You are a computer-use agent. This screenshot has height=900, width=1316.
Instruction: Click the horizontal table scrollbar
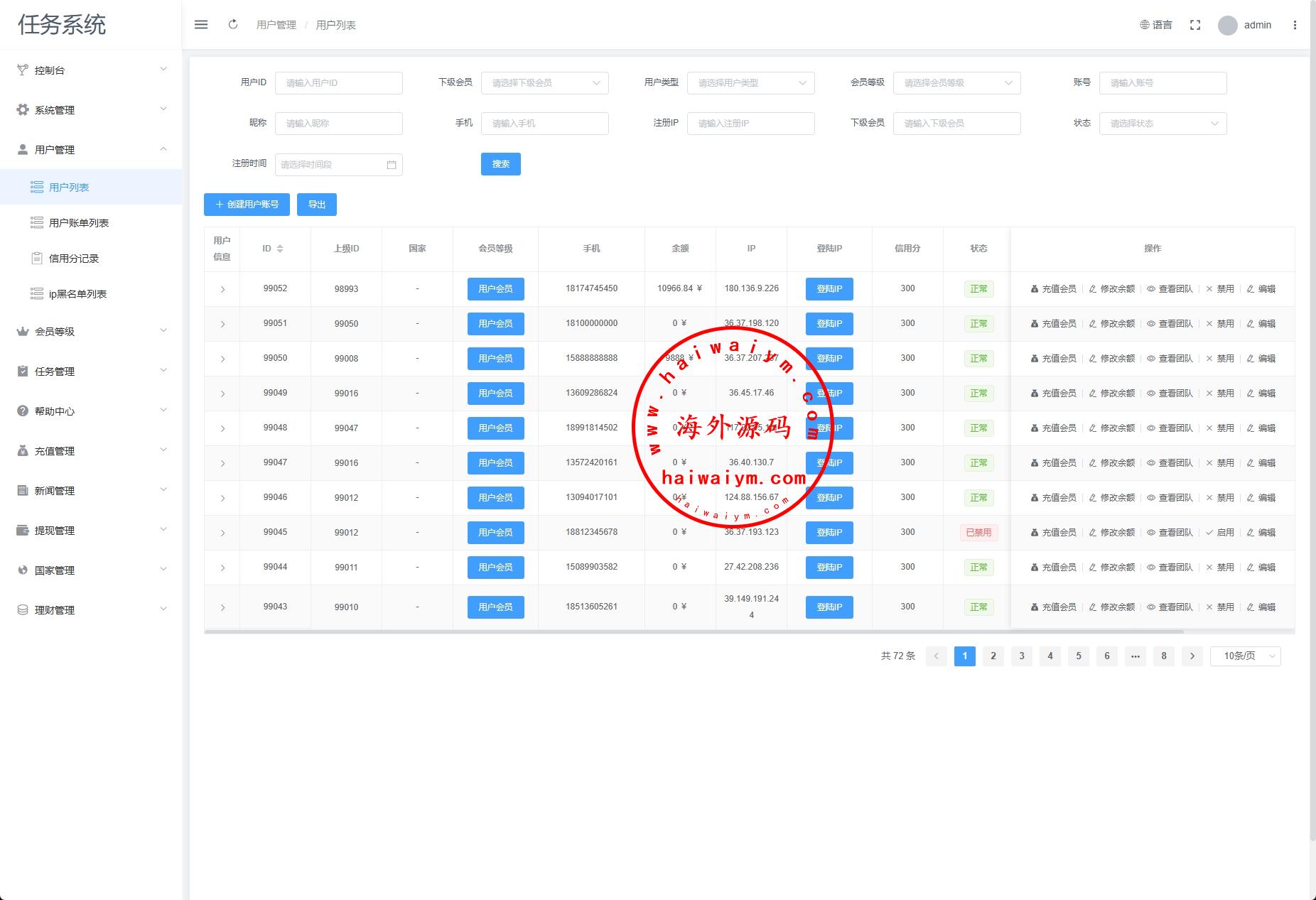tap(693, 631)
